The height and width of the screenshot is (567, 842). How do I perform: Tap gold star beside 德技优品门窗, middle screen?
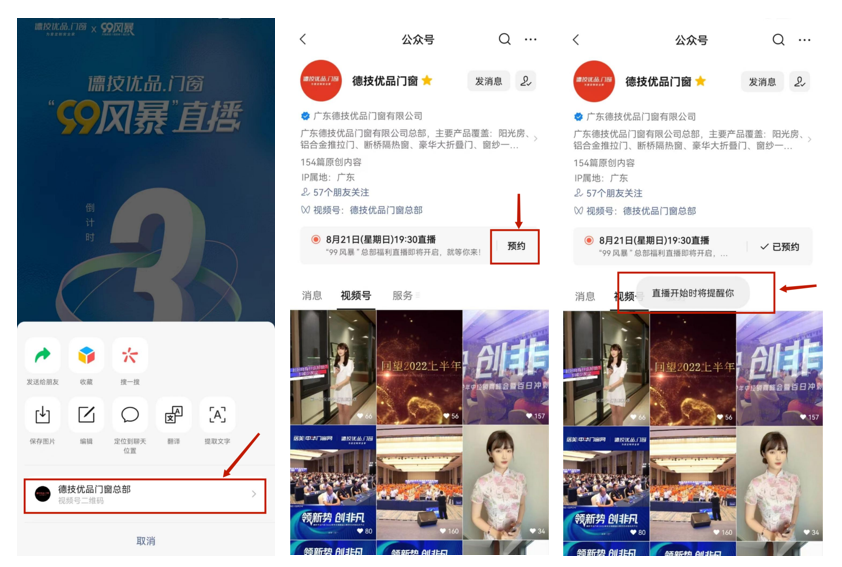click(427, 81)
